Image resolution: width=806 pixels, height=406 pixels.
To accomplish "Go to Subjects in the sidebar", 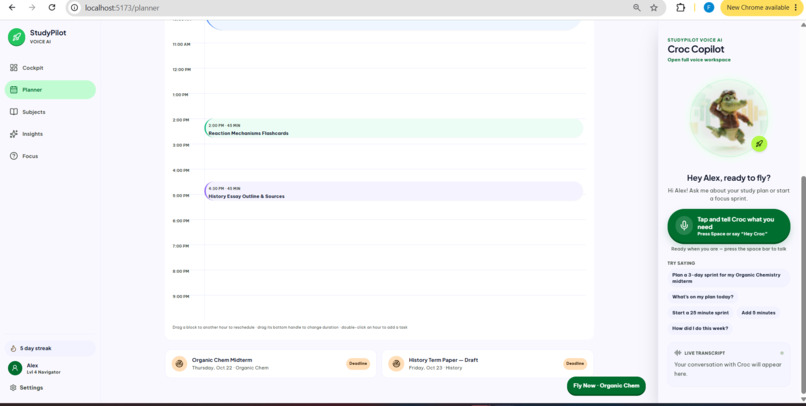I will (x=50, y=112).
